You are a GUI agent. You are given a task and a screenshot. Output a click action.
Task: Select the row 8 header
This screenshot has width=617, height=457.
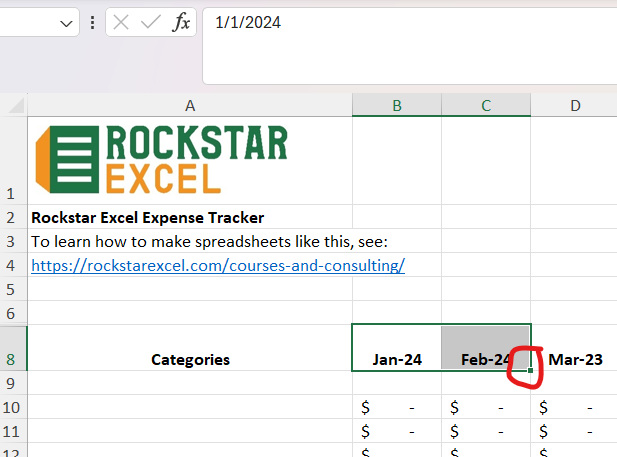click(13, 359)
